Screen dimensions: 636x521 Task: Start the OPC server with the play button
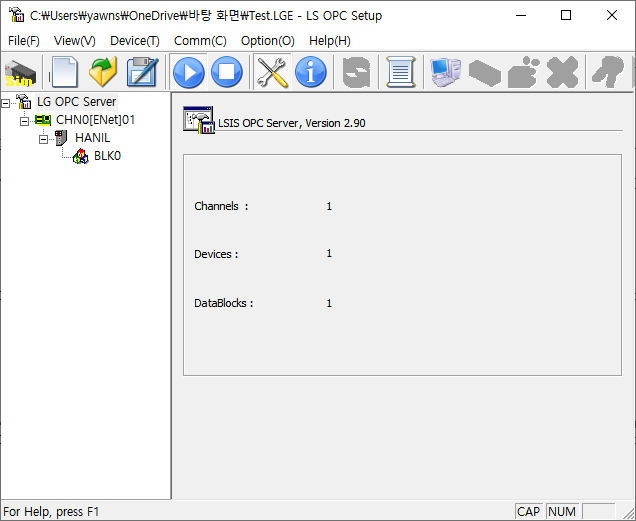(188, 73)
